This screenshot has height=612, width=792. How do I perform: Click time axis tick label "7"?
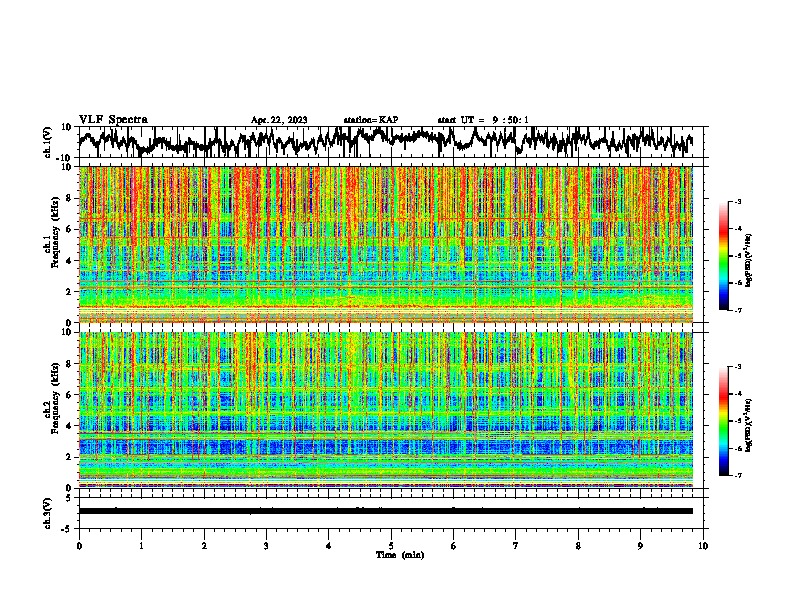[516, 546]
